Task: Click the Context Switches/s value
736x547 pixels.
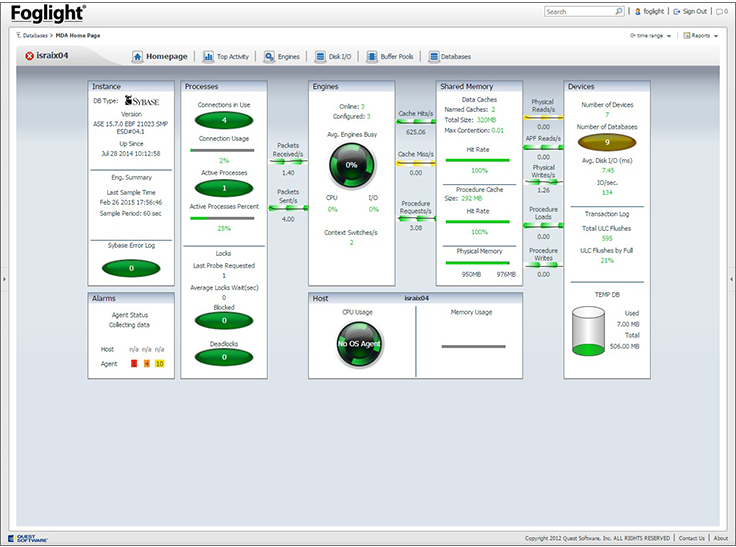Action: [x=351, y=243]
